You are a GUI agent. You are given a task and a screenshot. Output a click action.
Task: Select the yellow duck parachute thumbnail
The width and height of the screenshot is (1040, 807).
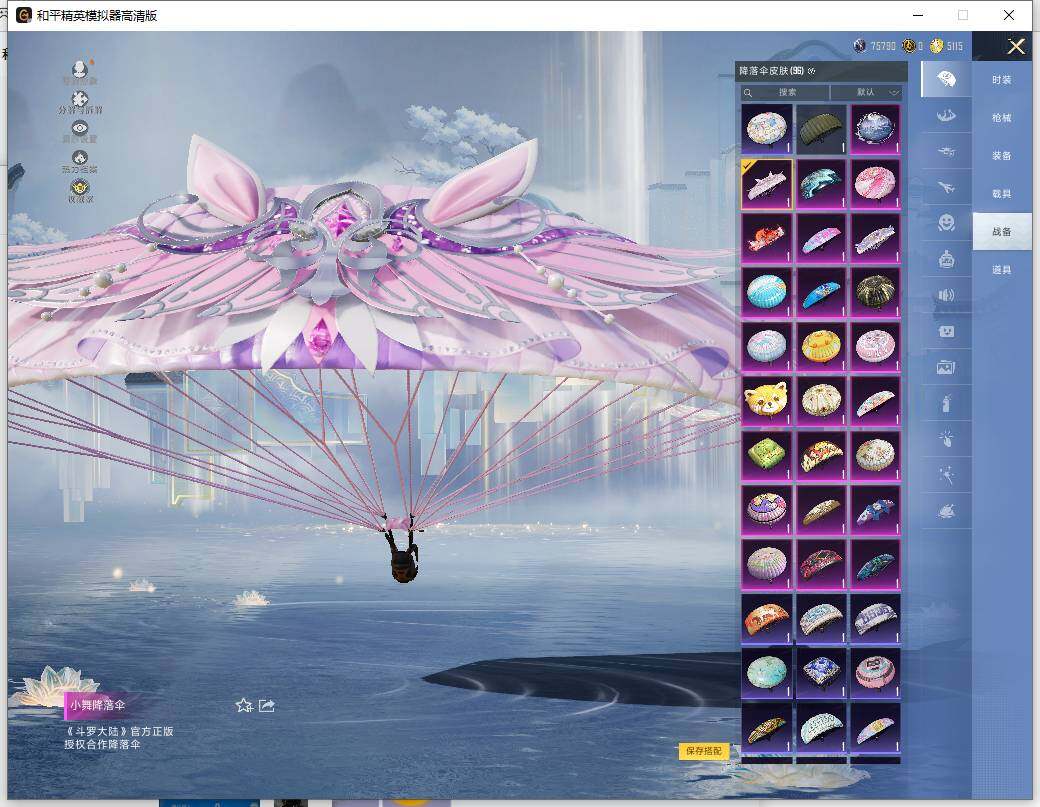click(821, 347)
